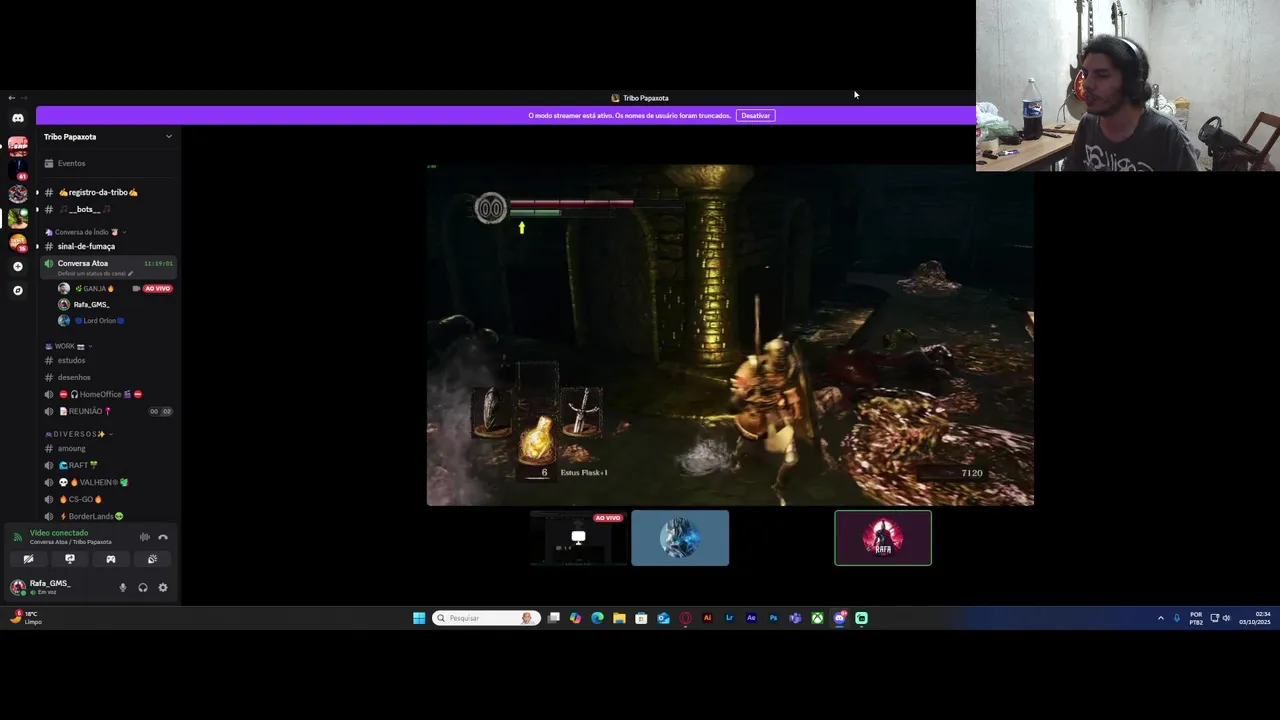Open user settings gear icon
Screen dimensions: 1280x720
[163, 588]
